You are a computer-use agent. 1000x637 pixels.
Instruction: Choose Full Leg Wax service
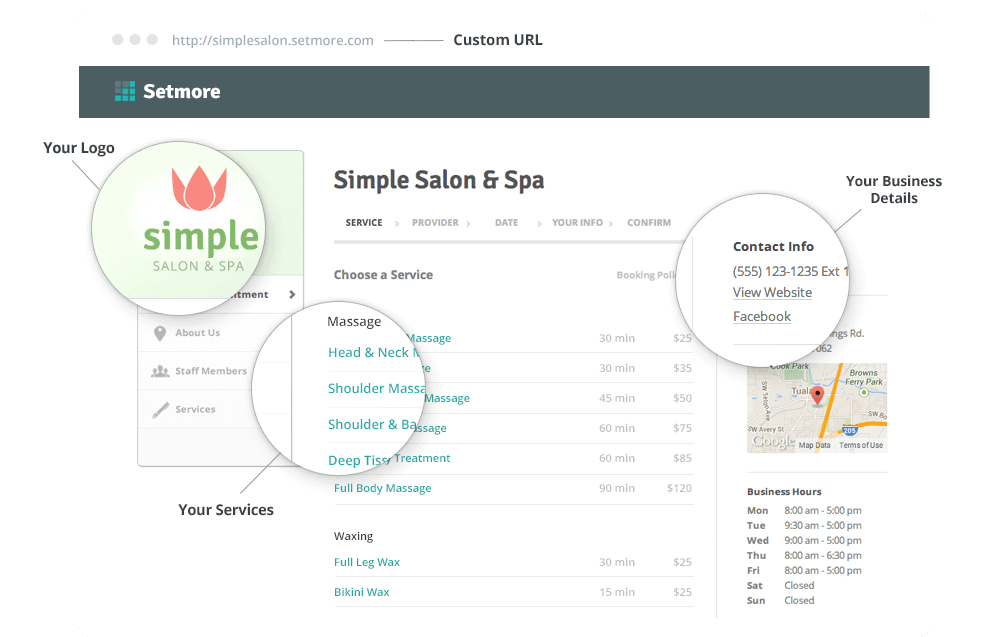tap(367, 562)
